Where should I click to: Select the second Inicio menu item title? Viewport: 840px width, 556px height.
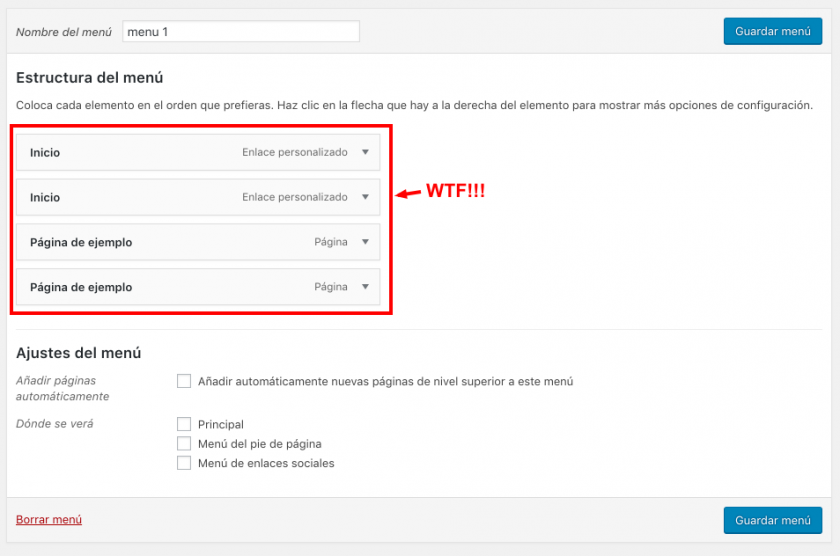pyautogui.click(x=45, y=198)
